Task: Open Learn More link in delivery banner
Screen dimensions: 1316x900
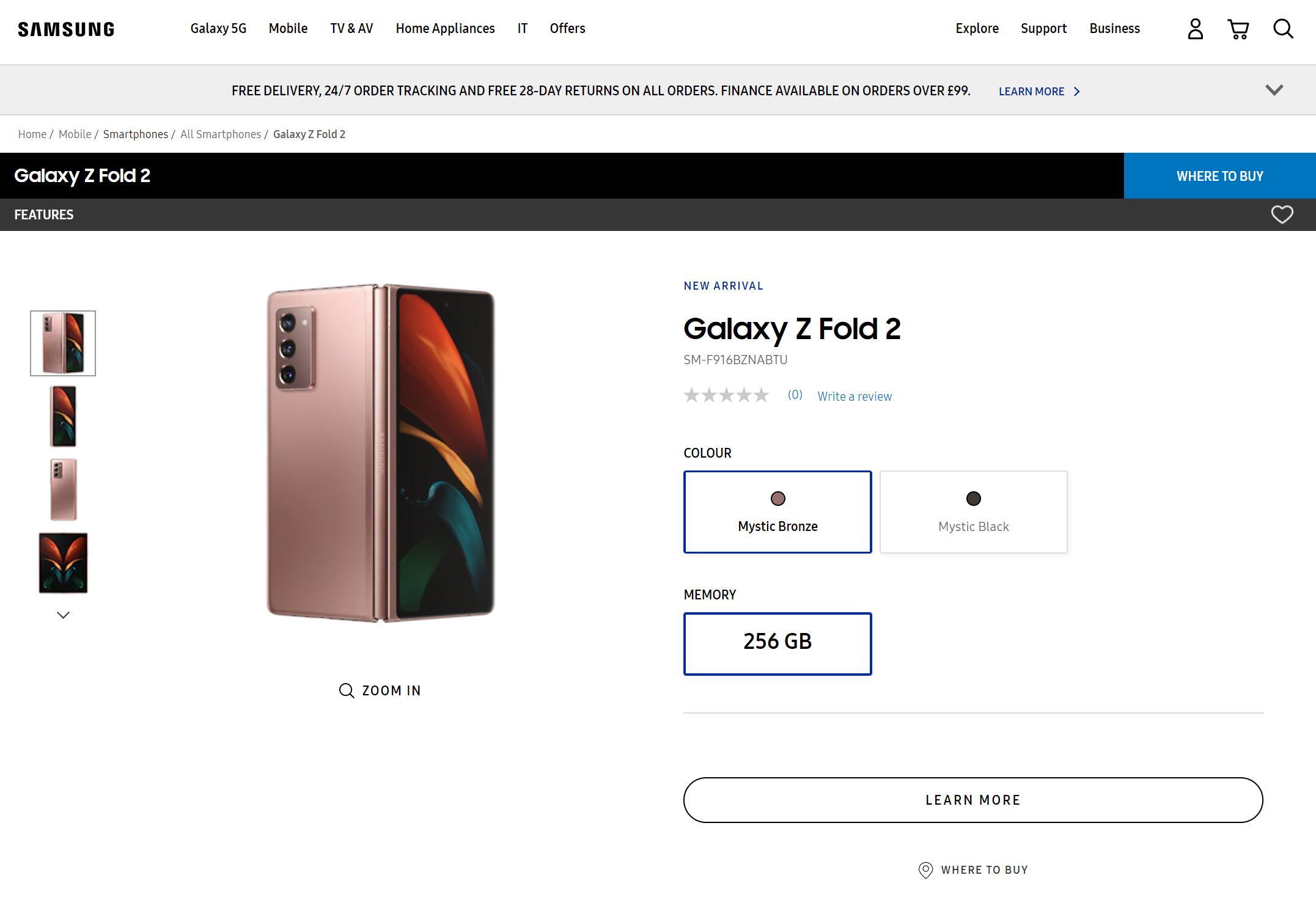Action: 1038,92
